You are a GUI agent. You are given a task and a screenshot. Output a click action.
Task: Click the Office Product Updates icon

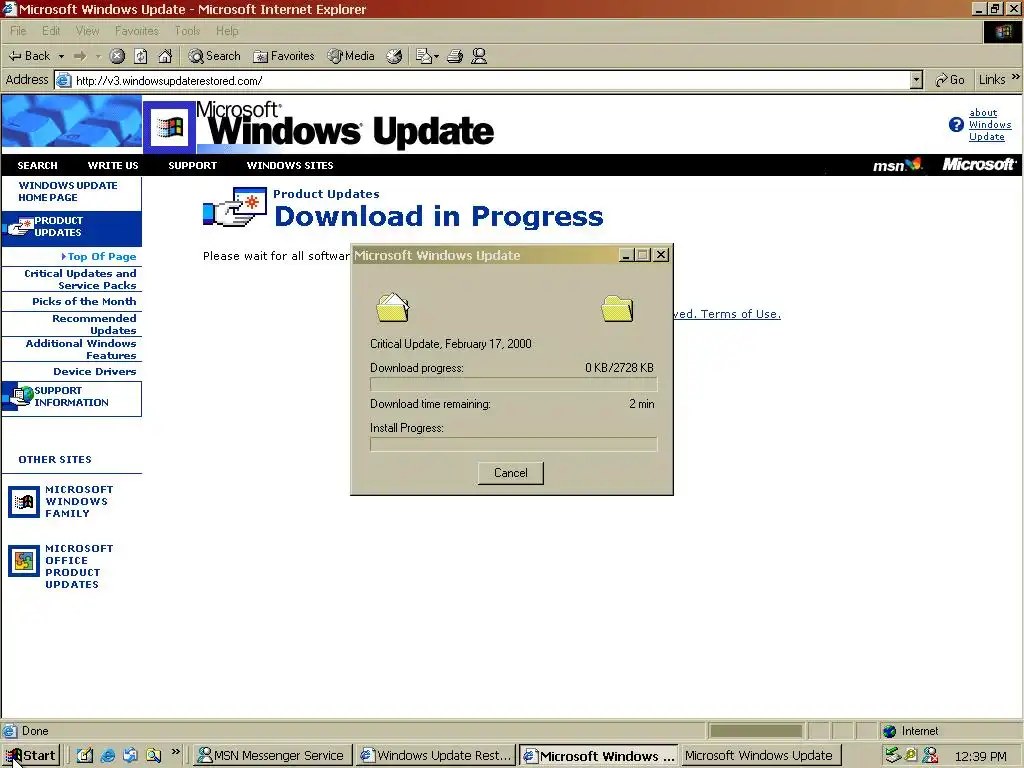tap(24, 561)
